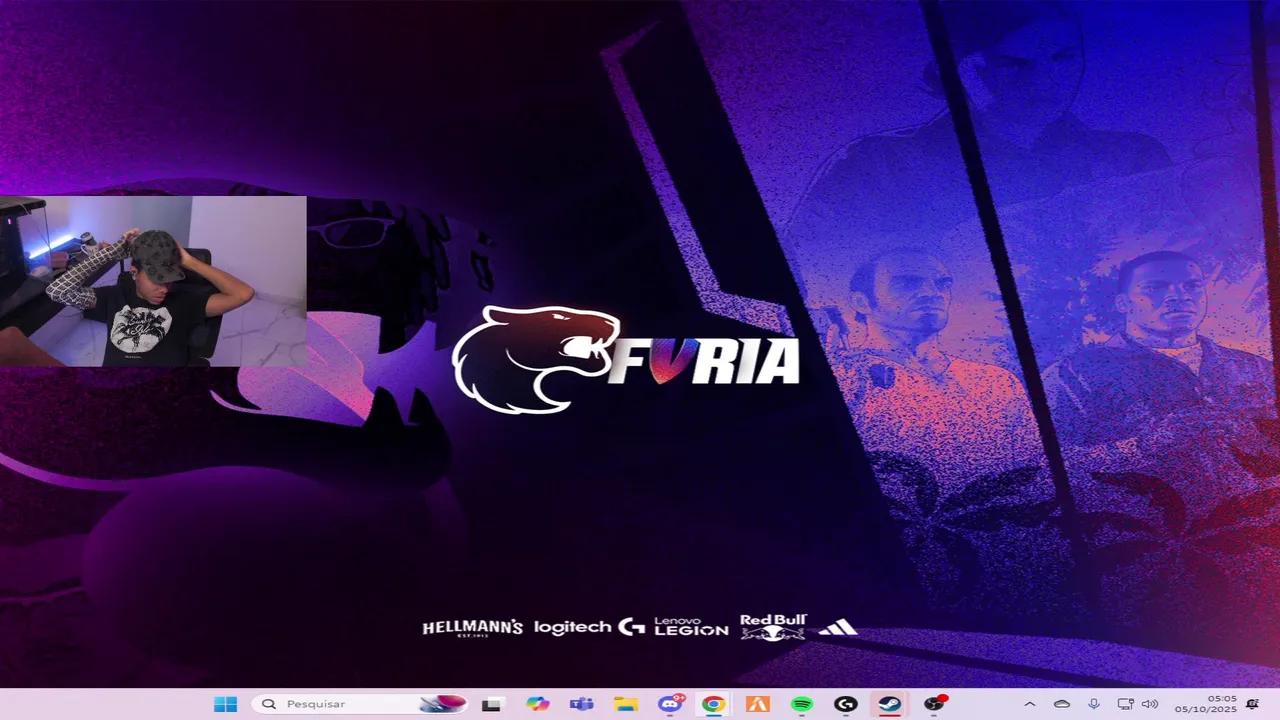This screenshot has width=1280, height=720.
Task: Open Discord from the taskbar
Action: coord(670,704)
